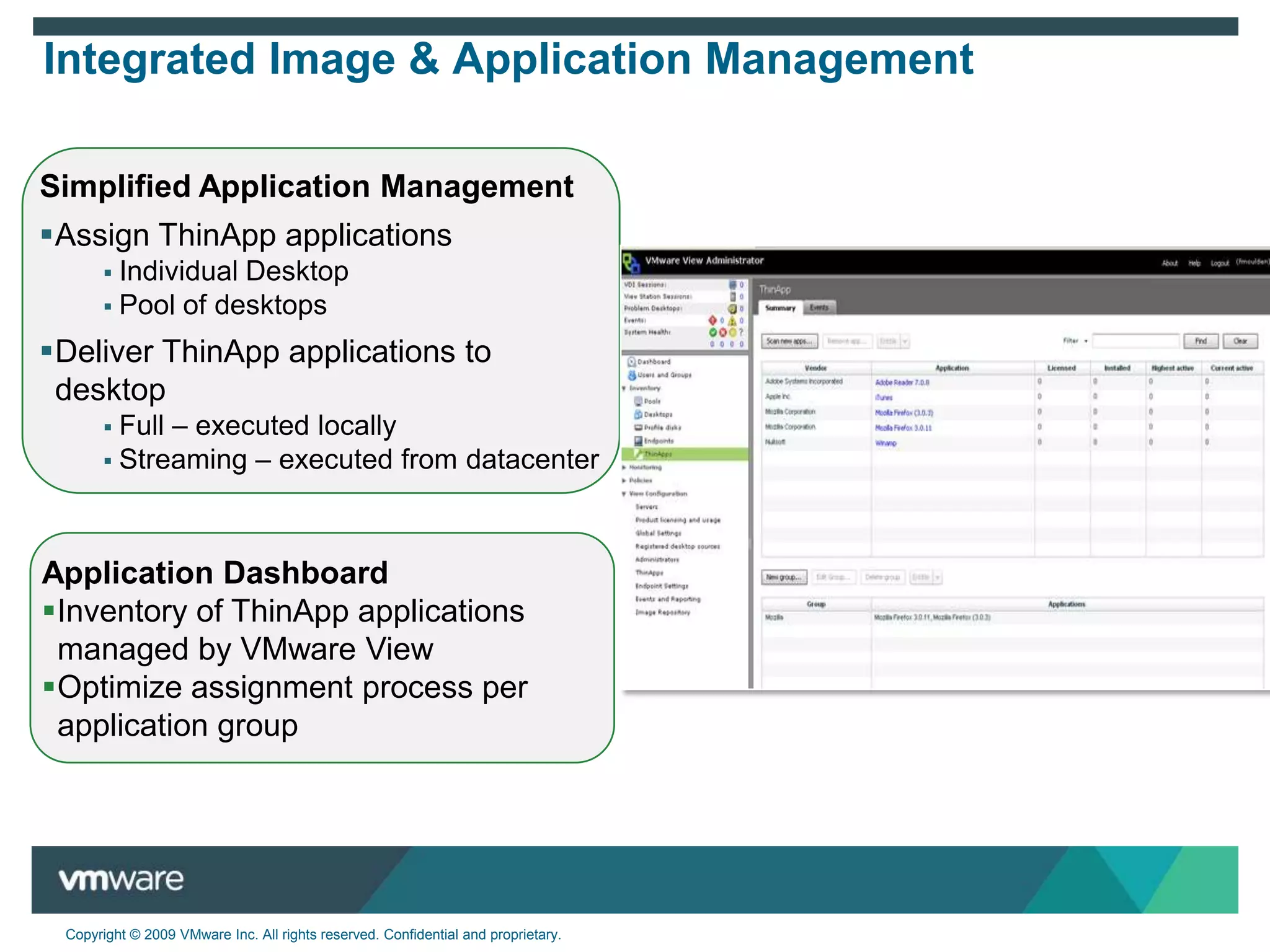Open the Entitle dropdown arrow beside Remove app
Screen dimensions: 1270x952
[x=905, y=342]
